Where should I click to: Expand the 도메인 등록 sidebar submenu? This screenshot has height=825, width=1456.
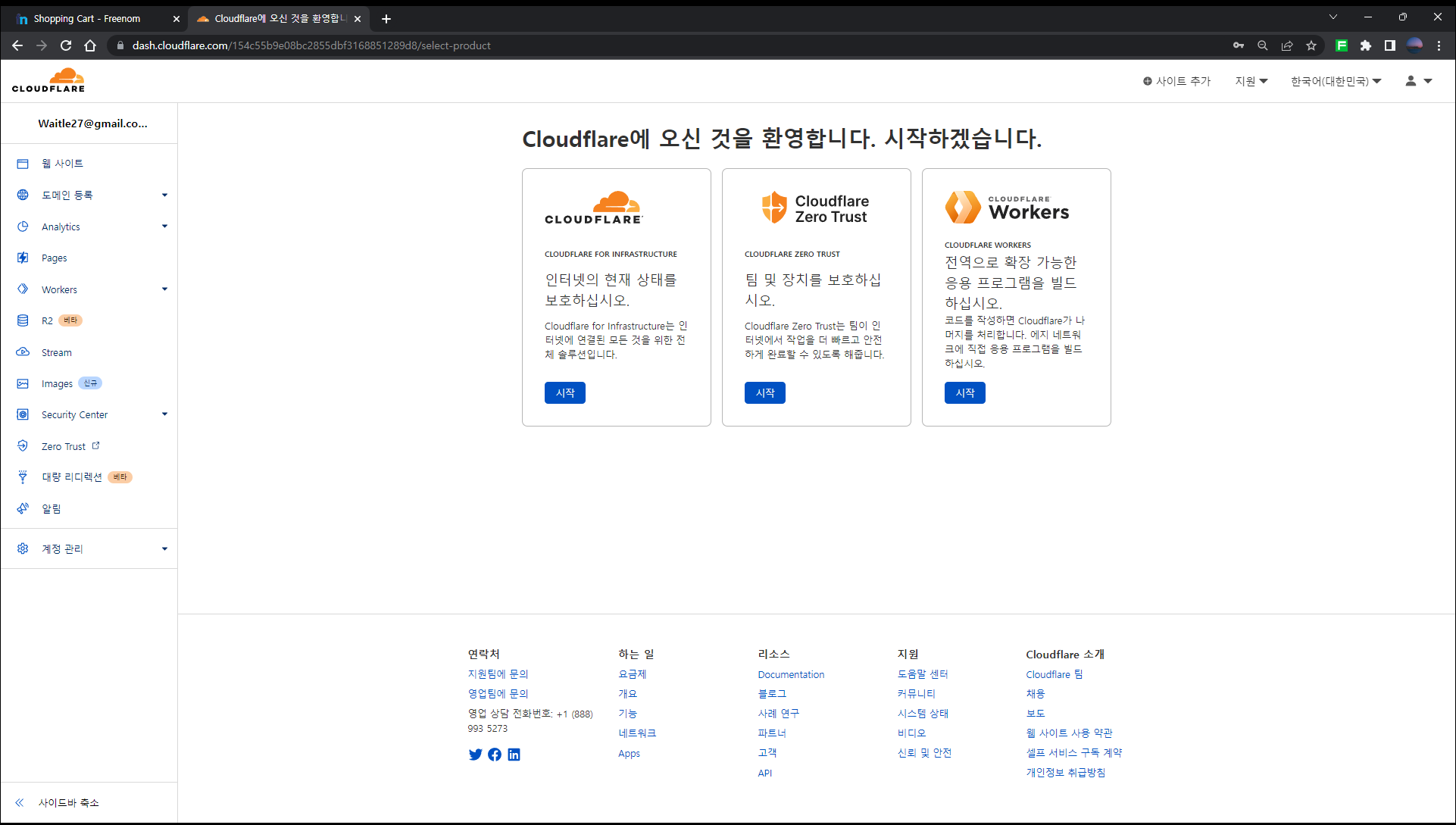(164, 195)
